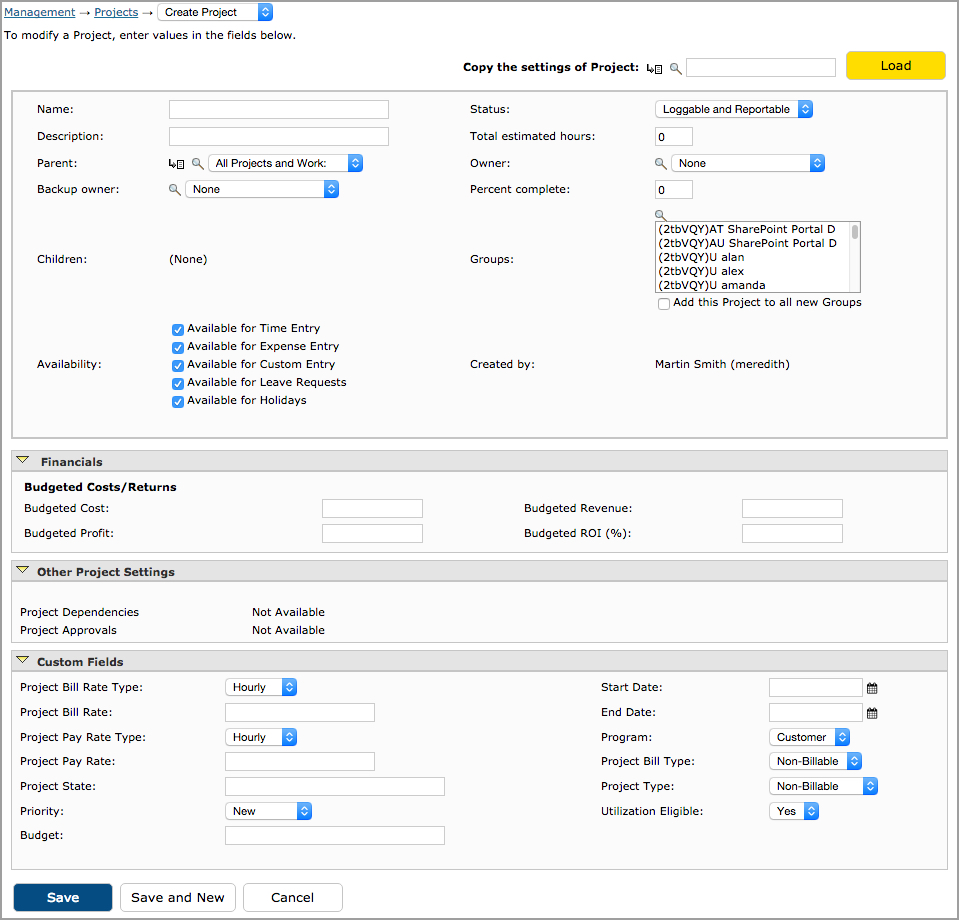Viewport: 959px width, 920px height.
Task: Click the Save button
Action: pos(63,897)
